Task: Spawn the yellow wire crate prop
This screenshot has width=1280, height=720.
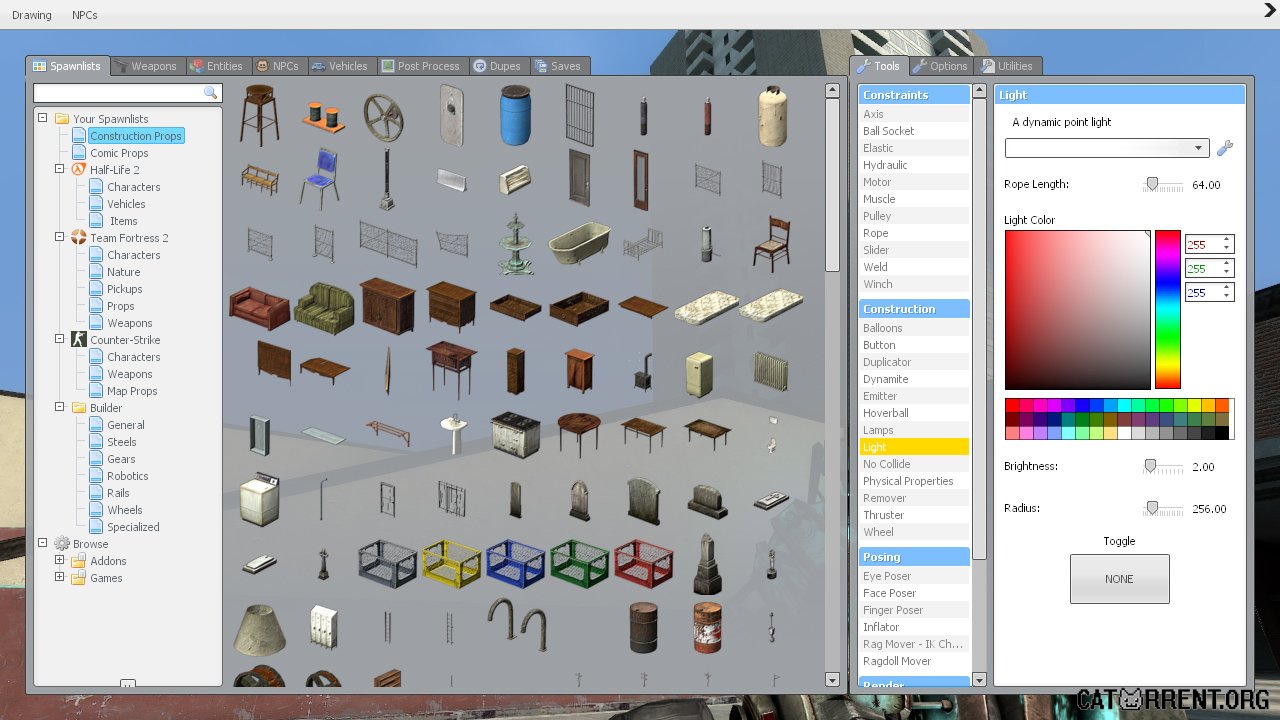Action: [451, 563]
